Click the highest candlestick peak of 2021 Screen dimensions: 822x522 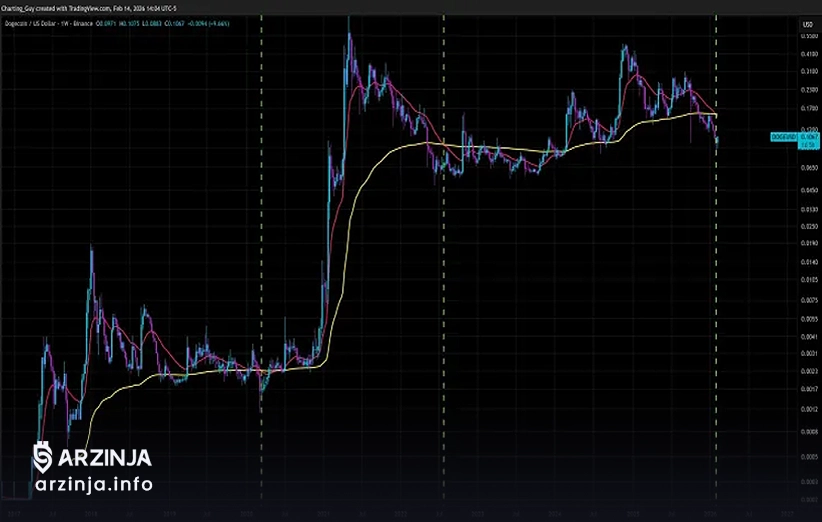coord(349,36)
